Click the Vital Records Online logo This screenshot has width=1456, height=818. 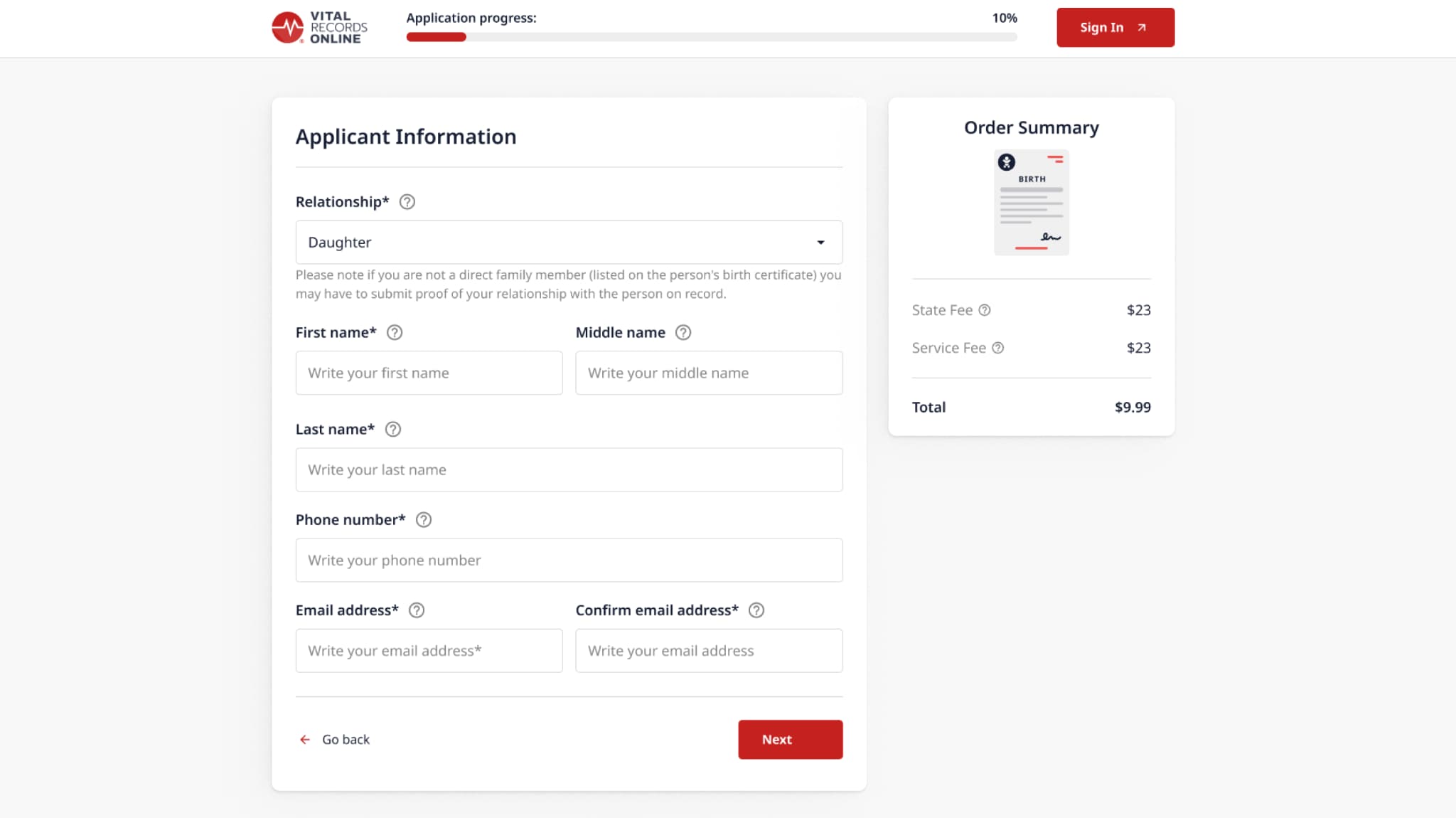pos(320,27)
